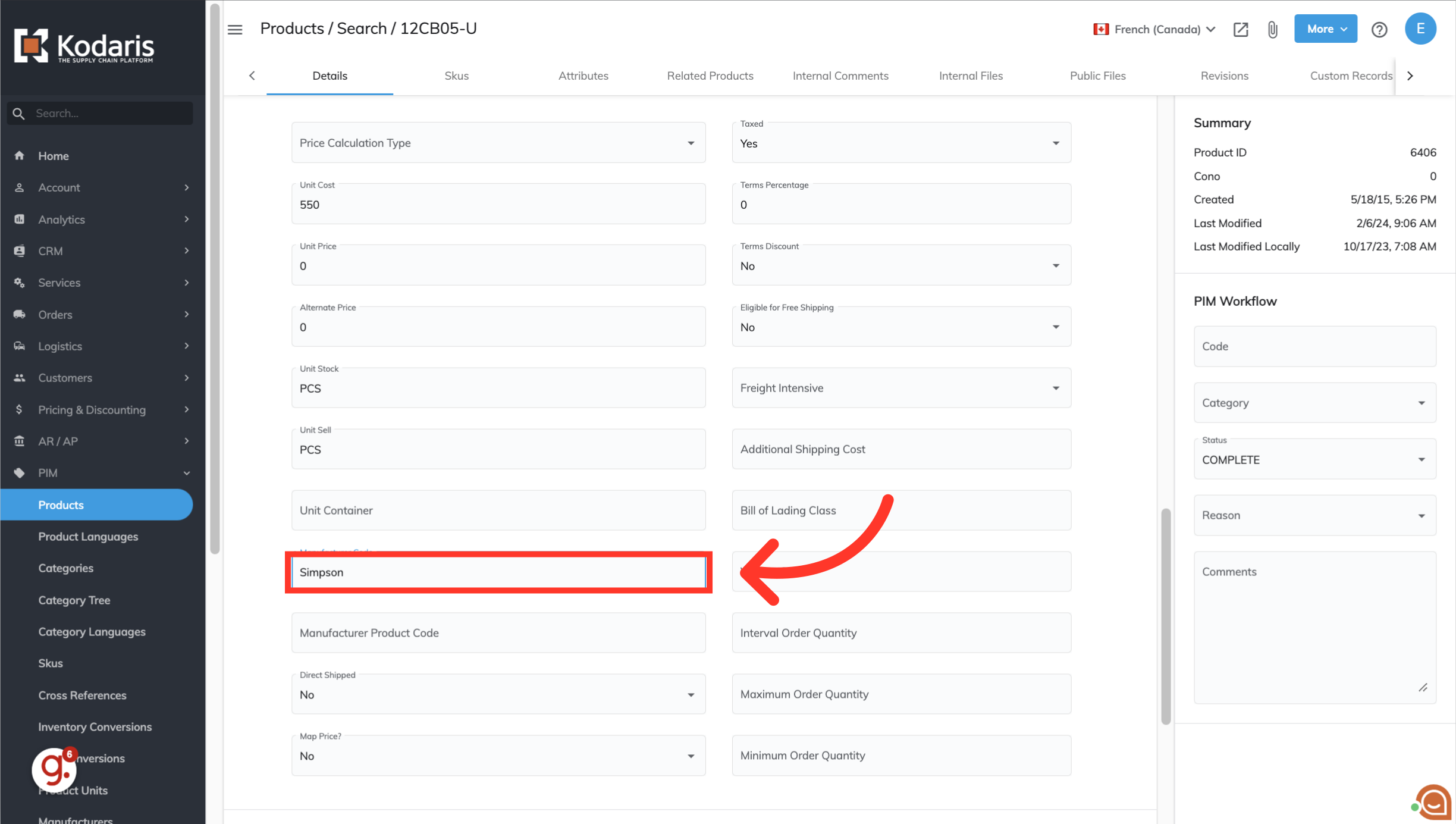
Task: Open Category Tree in sidebar
Action: tap(74, 600)
